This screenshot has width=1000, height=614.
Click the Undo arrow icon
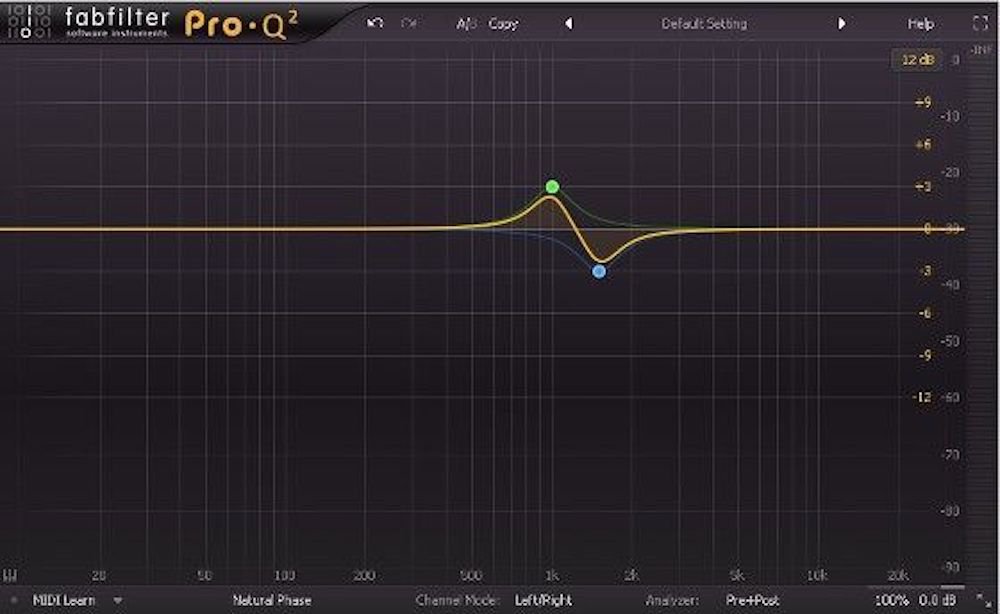(x=375, y=23)
